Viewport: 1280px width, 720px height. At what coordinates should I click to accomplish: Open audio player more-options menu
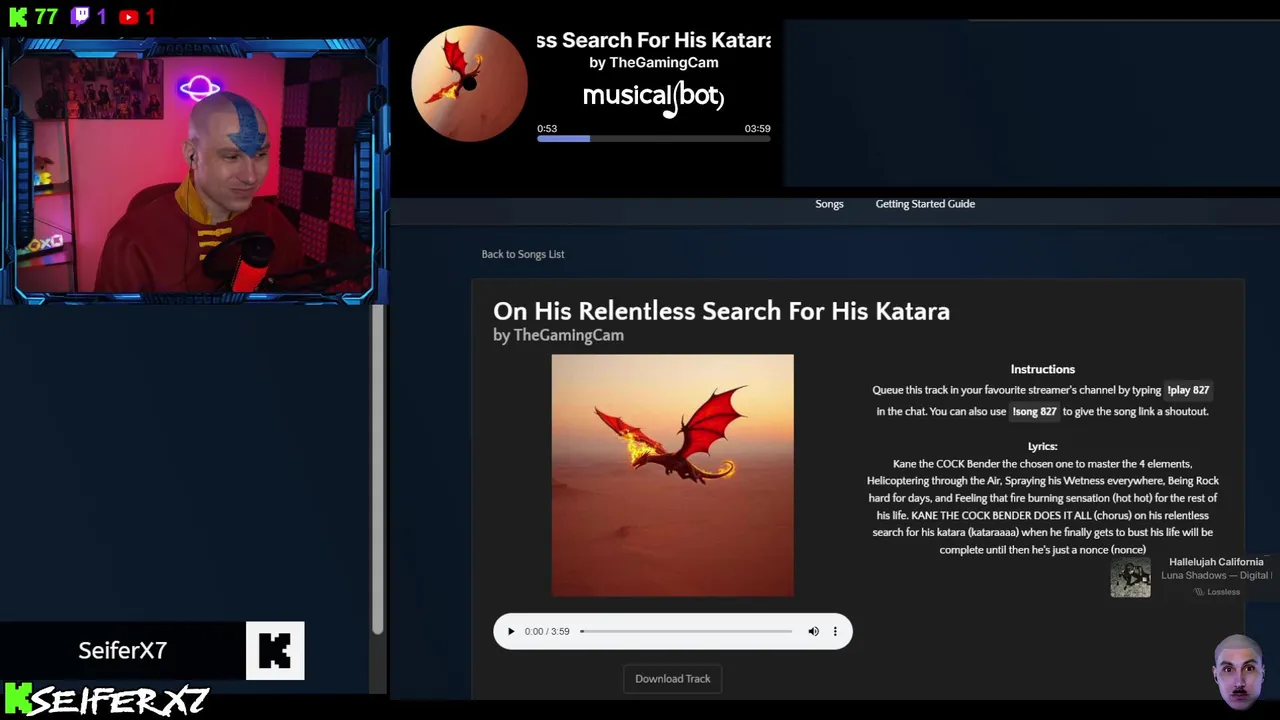pos(835,631)
